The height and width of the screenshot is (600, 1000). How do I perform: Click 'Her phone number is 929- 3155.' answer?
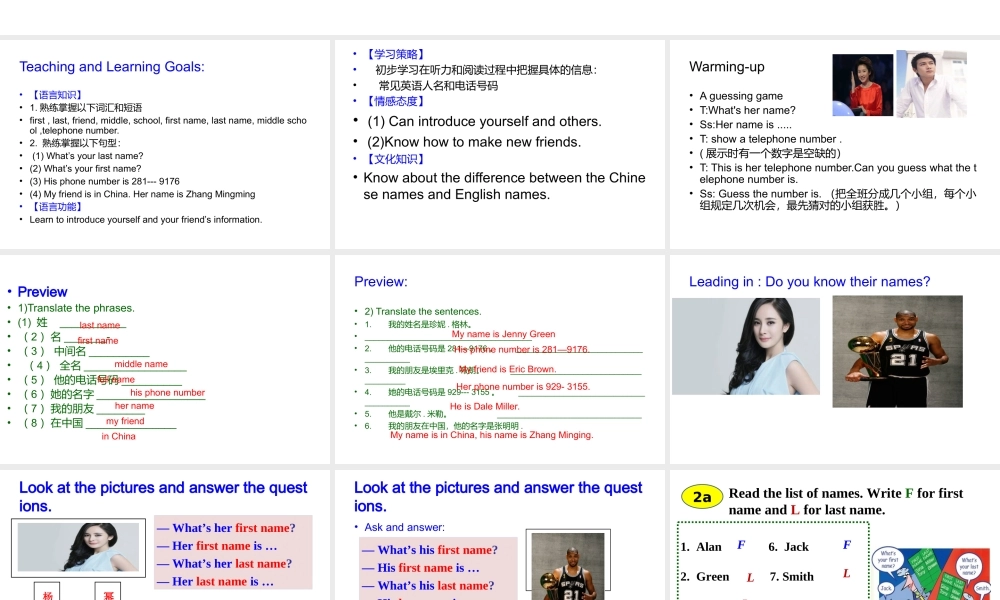(523, 386)
